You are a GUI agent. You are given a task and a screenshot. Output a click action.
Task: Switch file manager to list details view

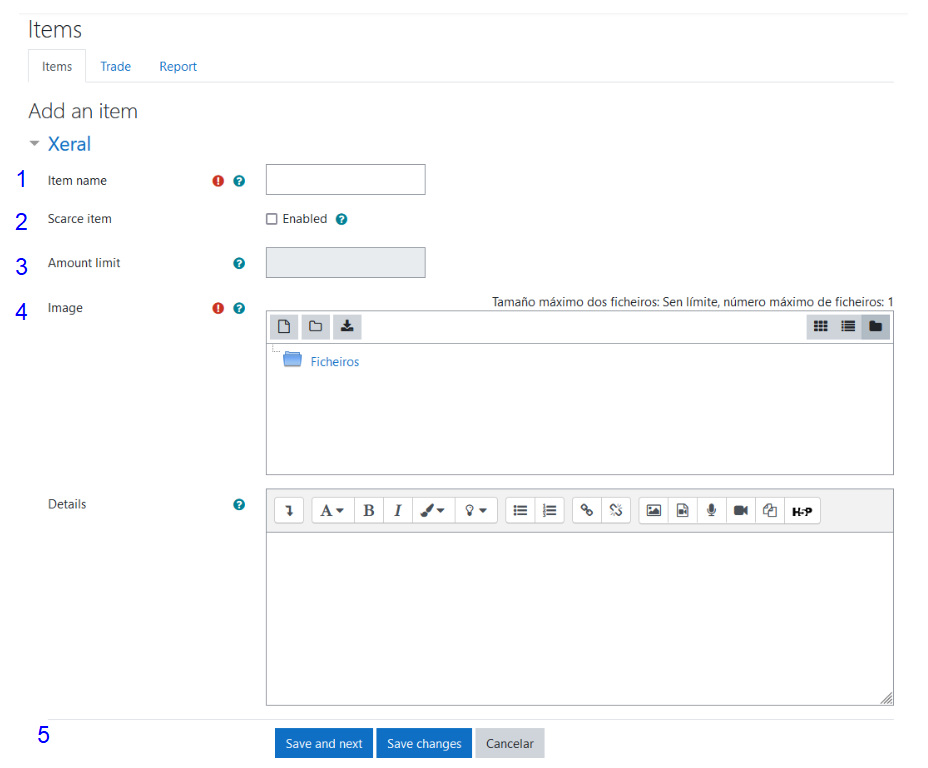pyautogui.click(x=848, y=326)
